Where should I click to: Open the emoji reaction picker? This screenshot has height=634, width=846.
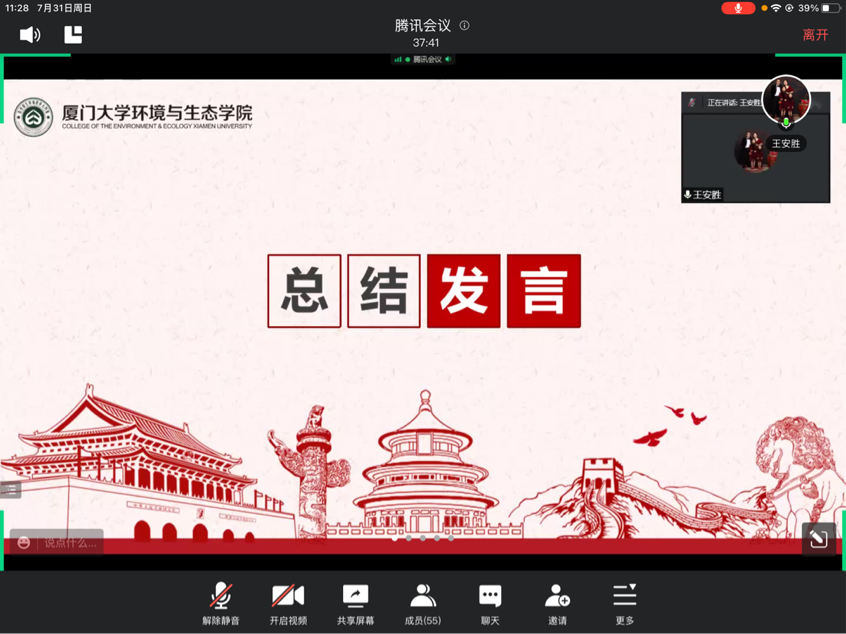[24, 543]
